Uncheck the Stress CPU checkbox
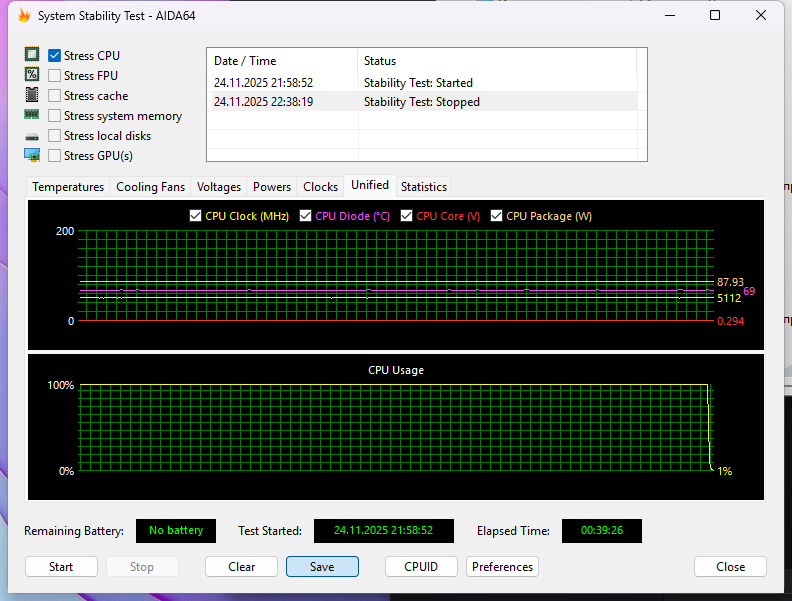792x601 pixels. click(x=55, y=56)
